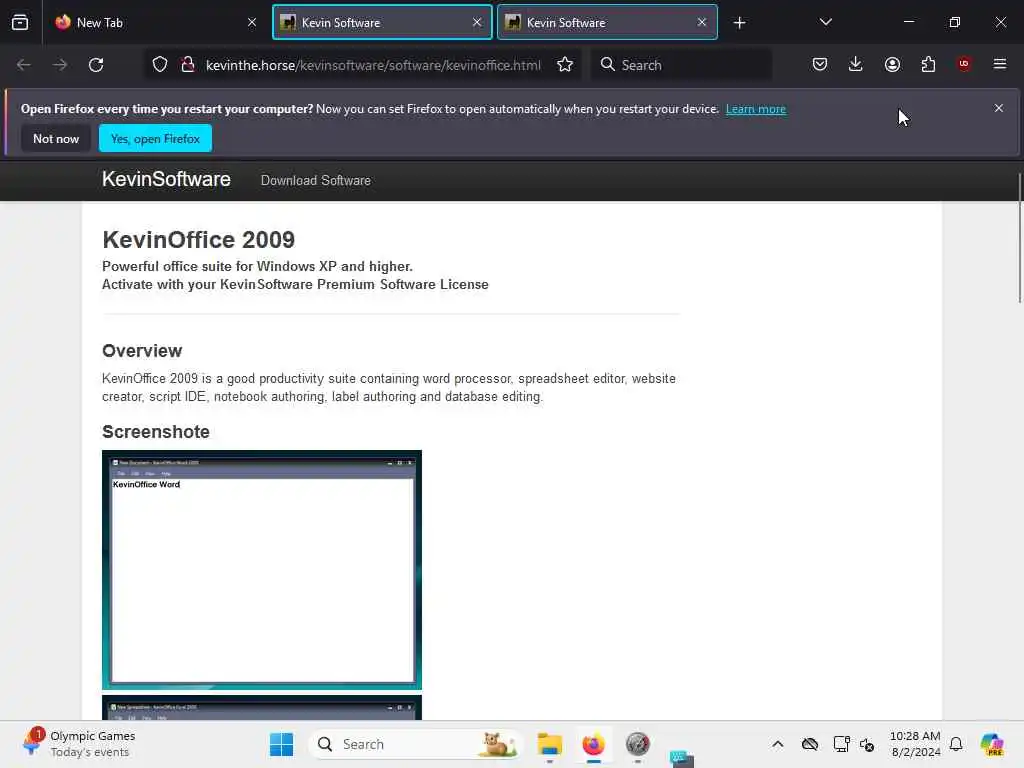Click the partially visible spreadsheet screenshot
The height and width of the screenshot is (768, 1024).
(262, 707)
